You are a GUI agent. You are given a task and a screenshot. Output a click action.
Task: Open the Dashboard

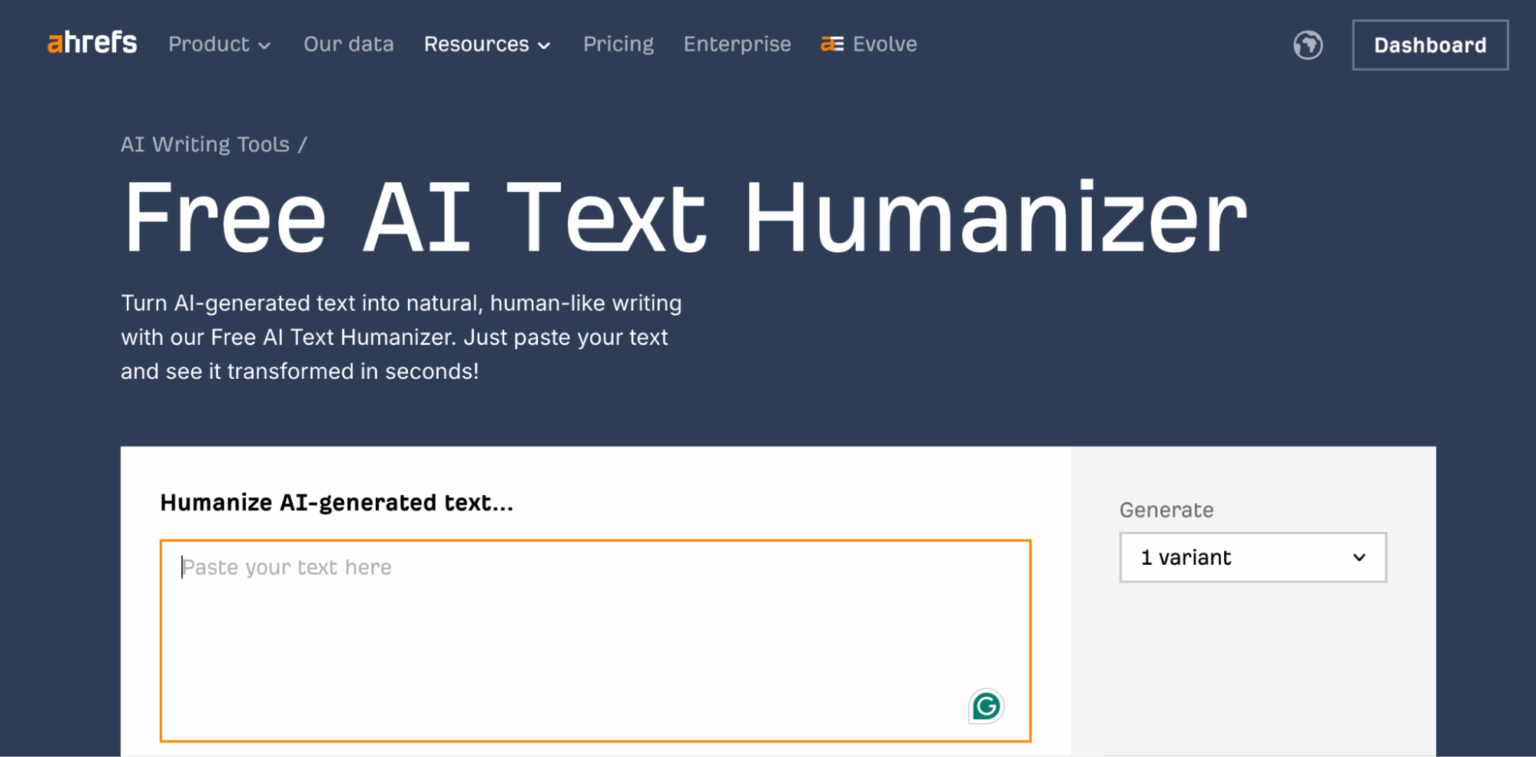point(1429,44)
